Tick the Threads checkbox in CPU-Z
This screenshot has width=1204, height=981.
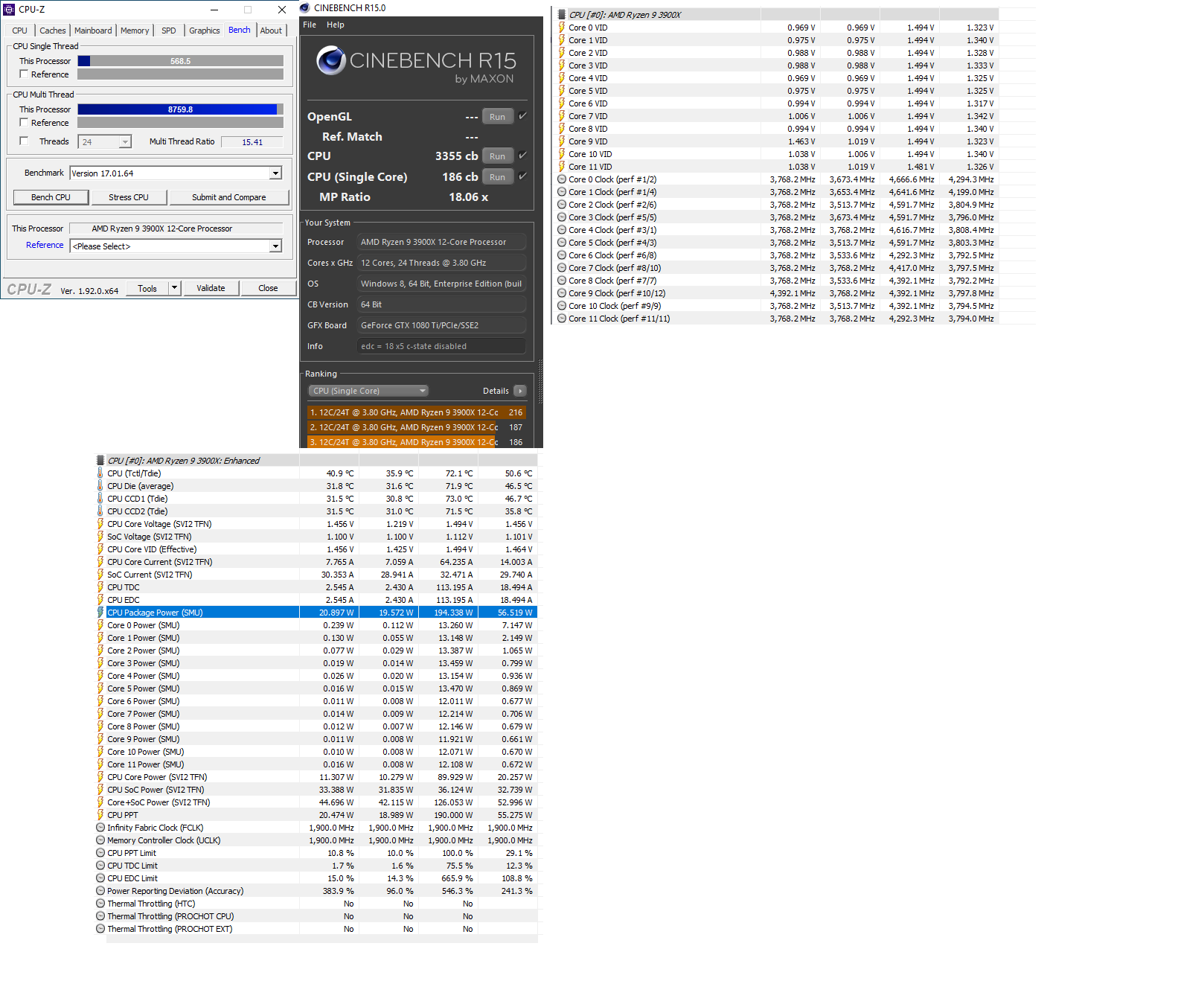(24, 141)
